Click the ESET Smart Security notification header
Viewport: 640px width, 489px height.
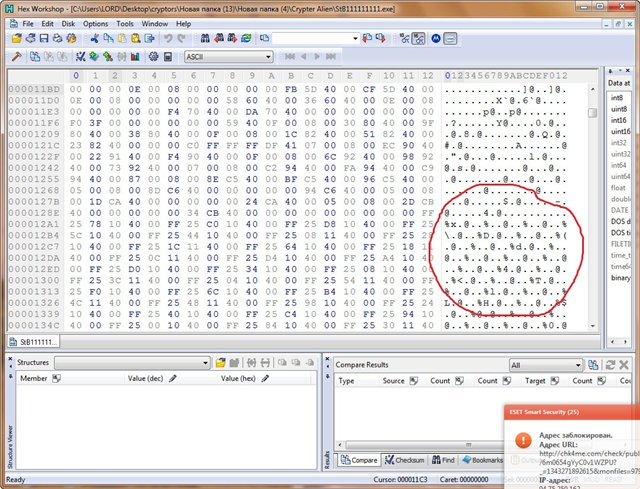[572, 412]
